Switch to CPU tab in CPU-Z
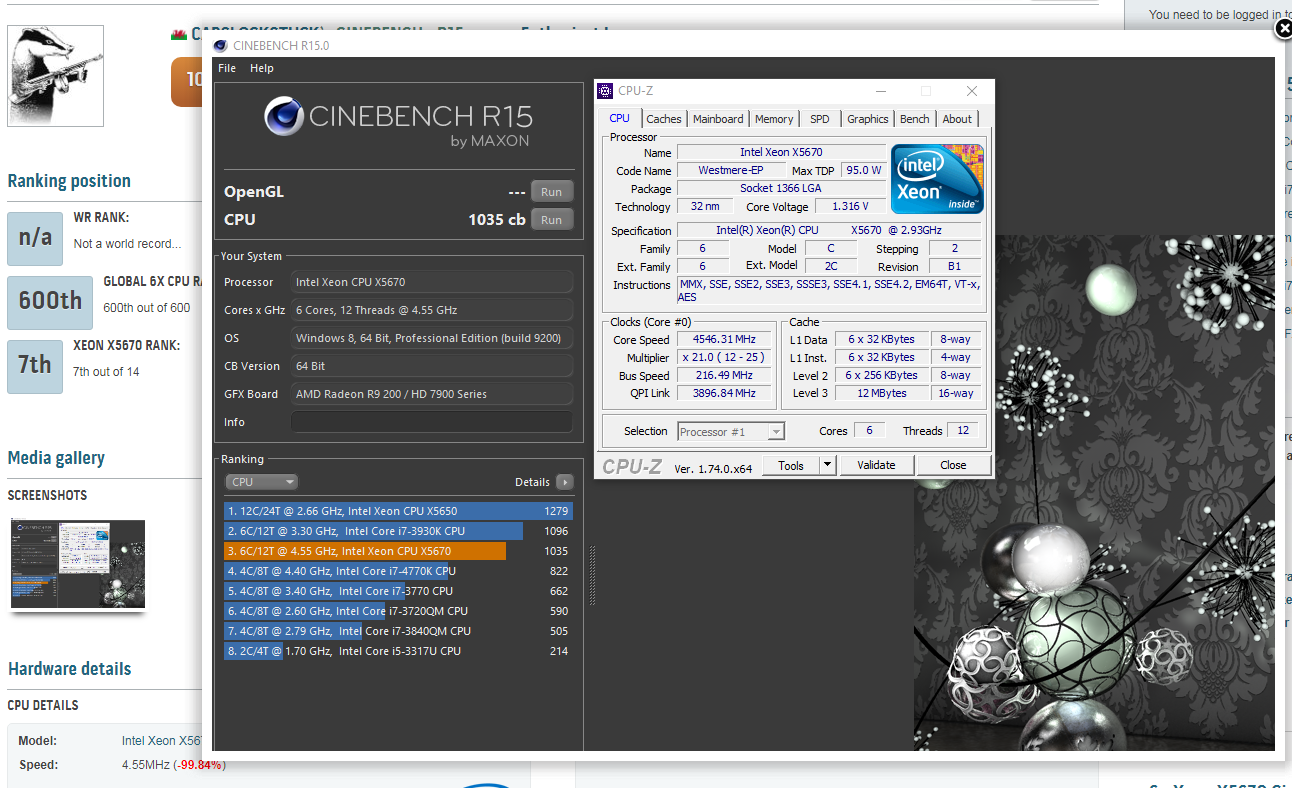The width and height of the screenshot is (1292, 788). click(x=620, y=118)
